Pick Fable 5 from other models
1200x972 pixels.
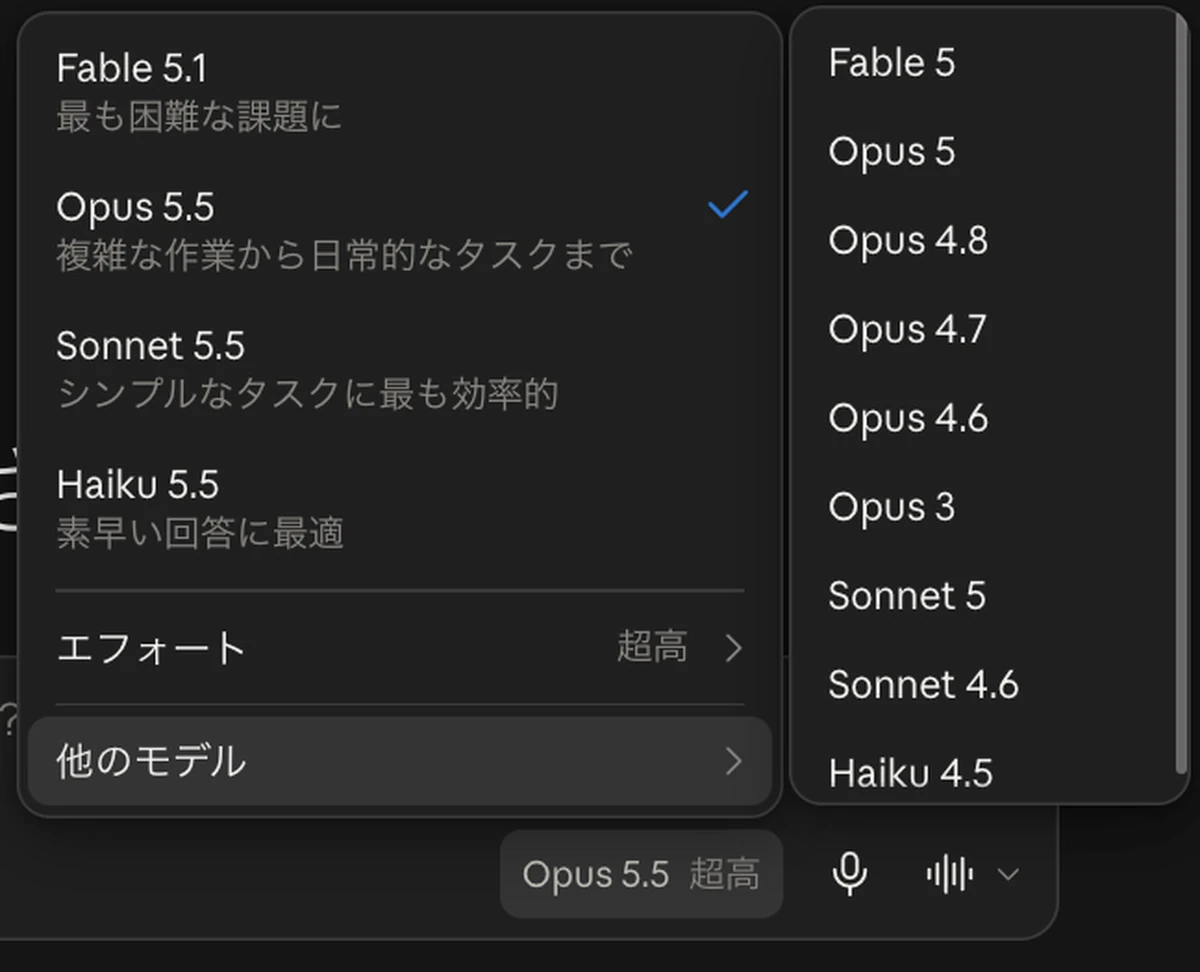coord(985,63)
